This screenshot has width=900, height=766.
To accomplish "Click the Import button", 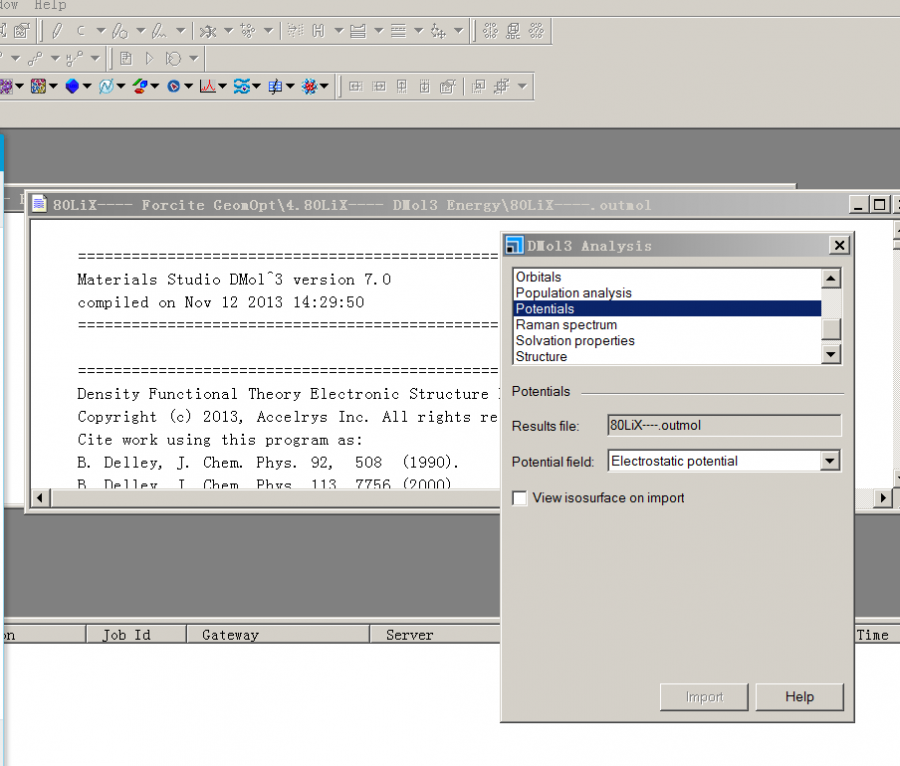I will coord(704,697).
